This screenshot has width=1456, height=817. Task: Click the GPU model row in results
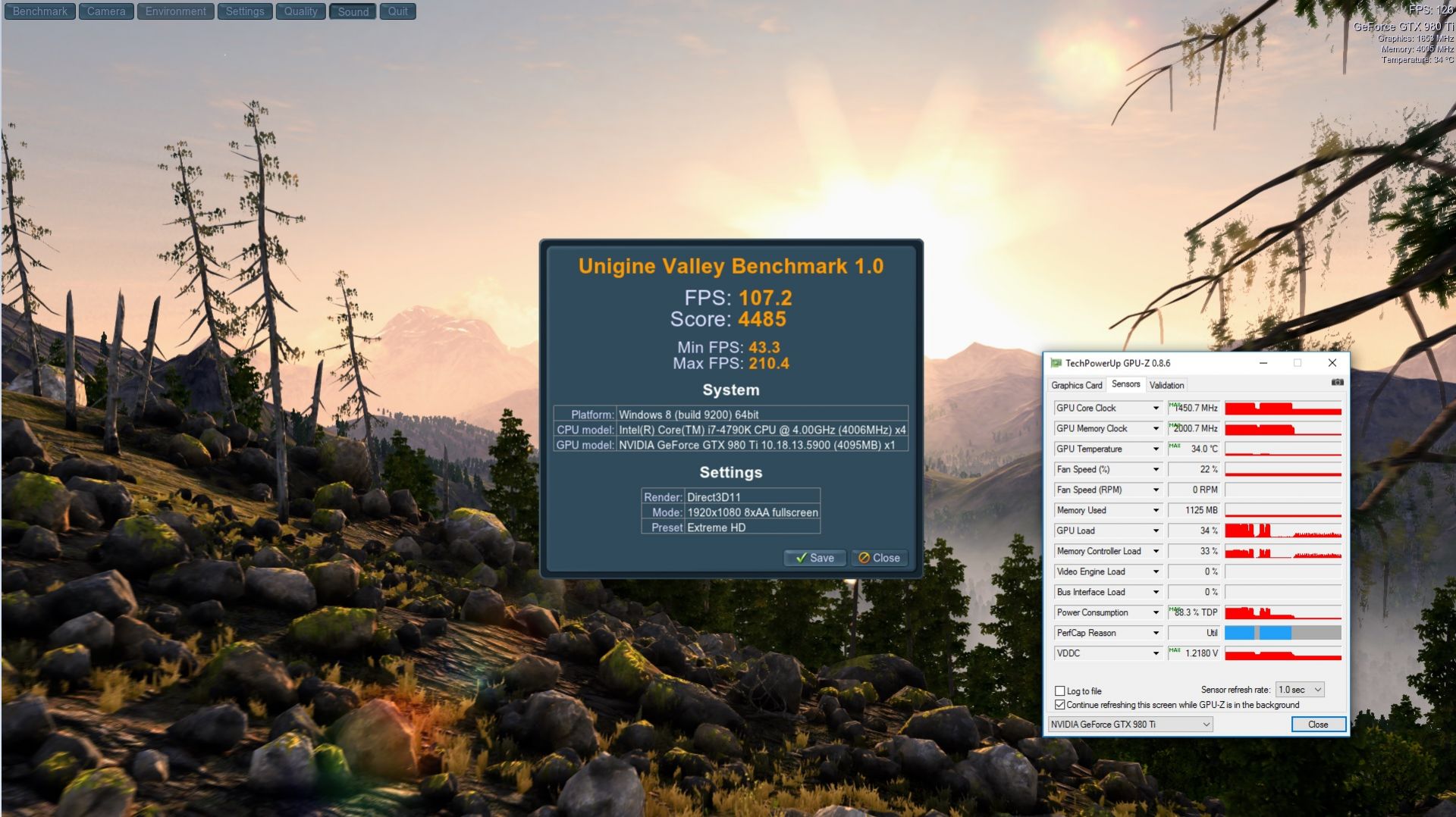[730, 445]
